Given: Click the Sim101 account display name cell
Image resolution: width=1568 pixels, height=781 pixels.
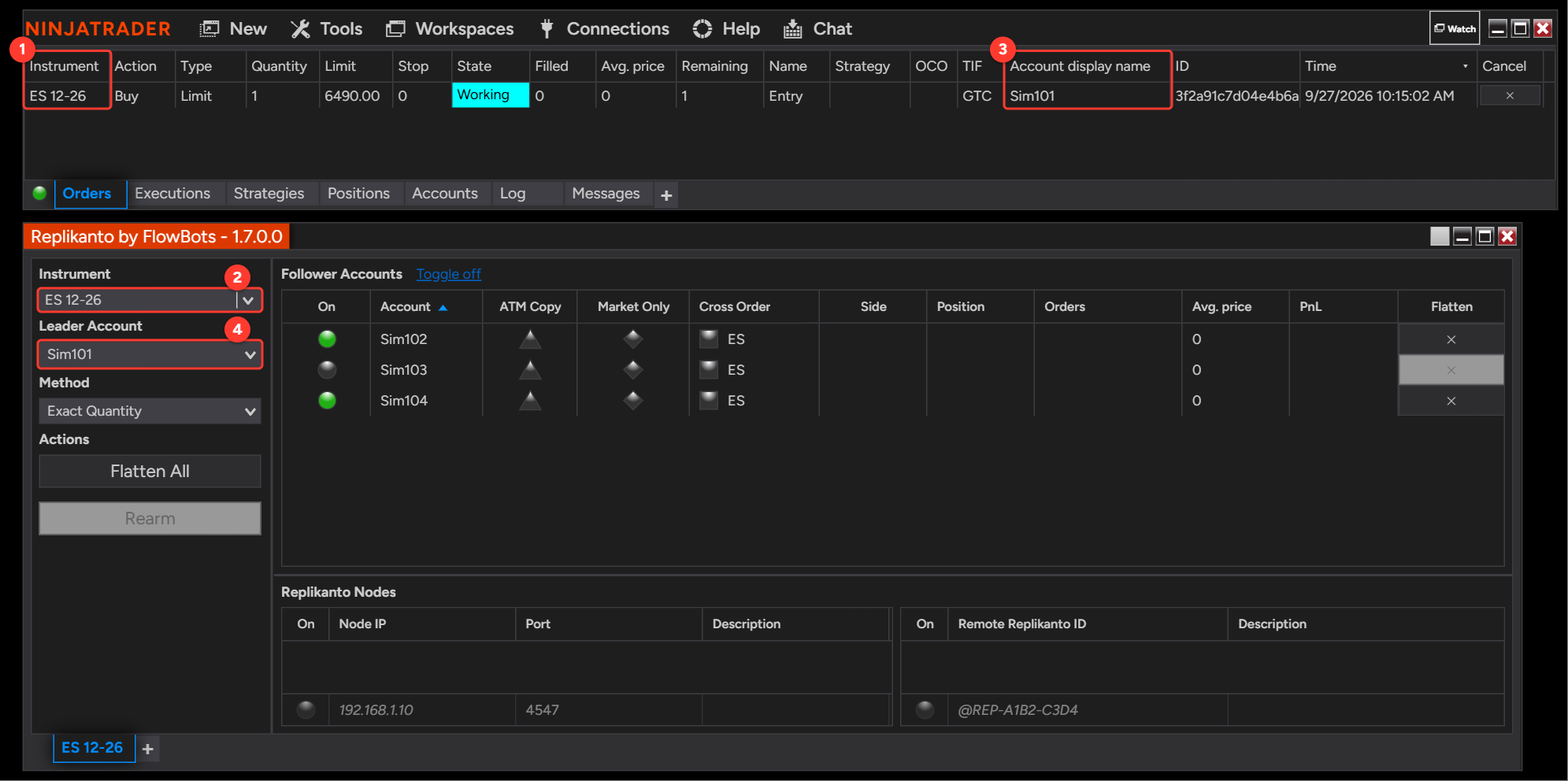Looking at the screenshot, I should coord(1087,96).
